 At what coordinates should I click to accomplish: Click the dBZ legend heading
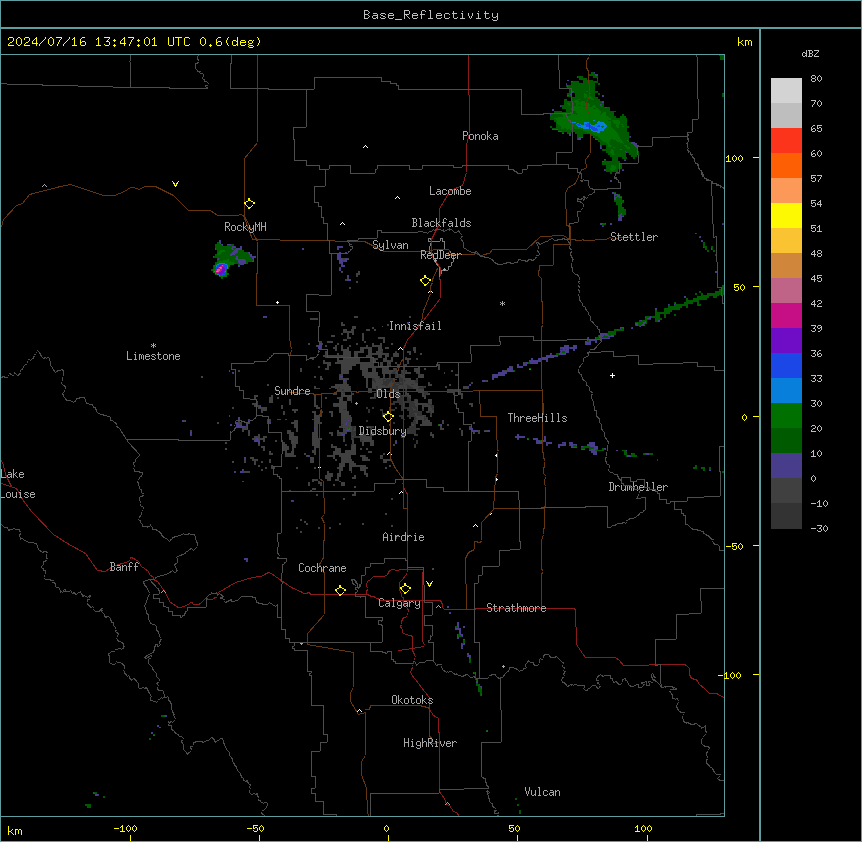coord(810,53)
